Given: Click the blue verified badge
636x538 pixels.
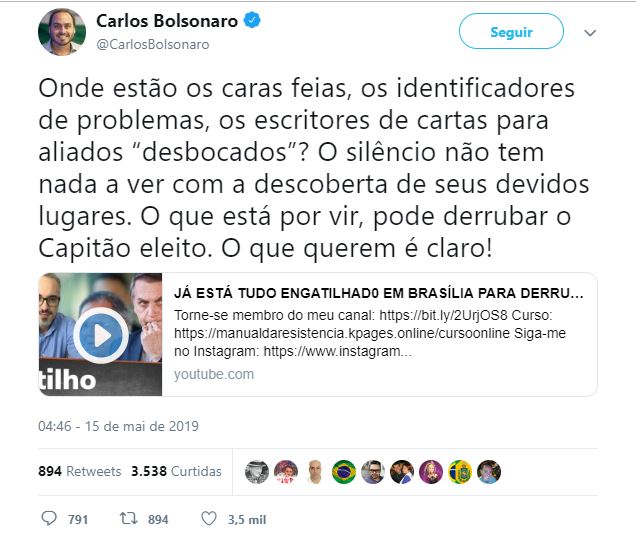Looking at the screenshot, I should pyautogui.click(x=252, y=20).
